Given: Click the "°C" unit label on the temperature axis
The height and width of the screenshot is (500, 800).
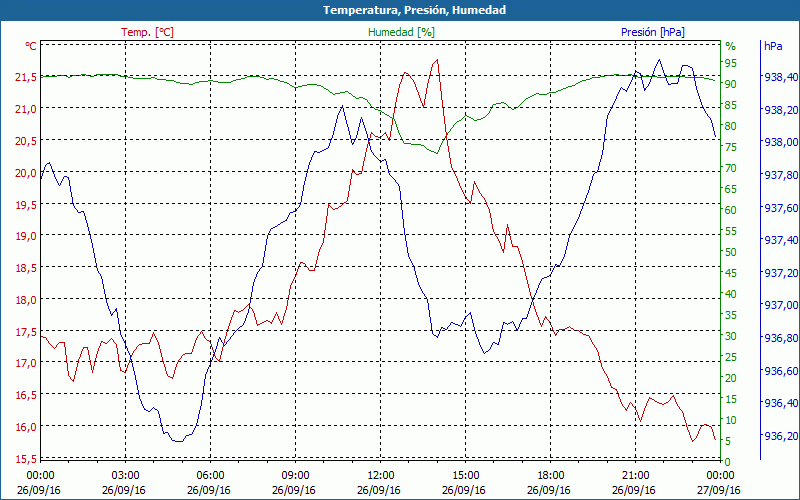Looking at the screenshot, I should (31, 46).
